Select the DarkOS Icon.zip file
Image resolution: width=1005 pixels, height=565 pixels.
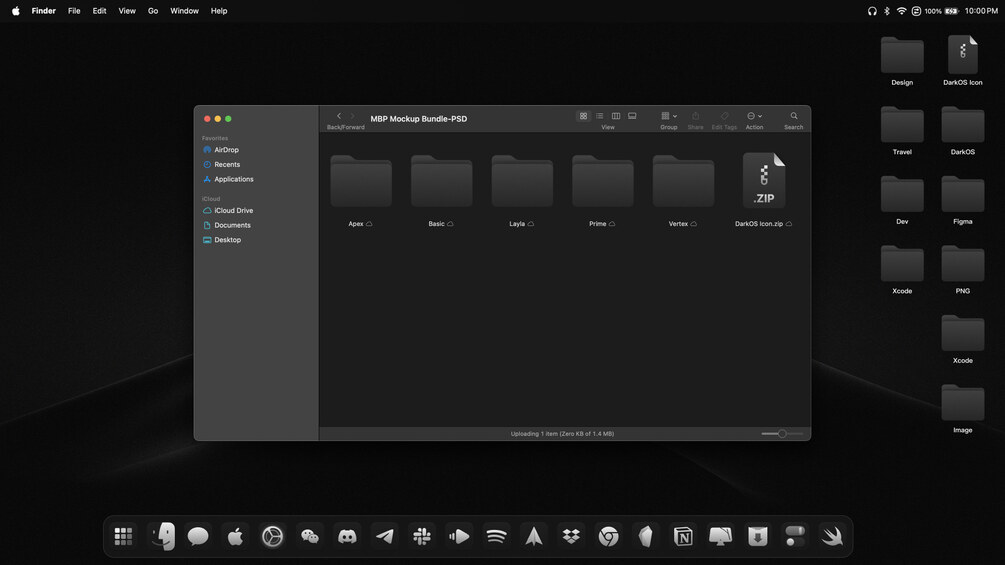(x=763, y=190)
